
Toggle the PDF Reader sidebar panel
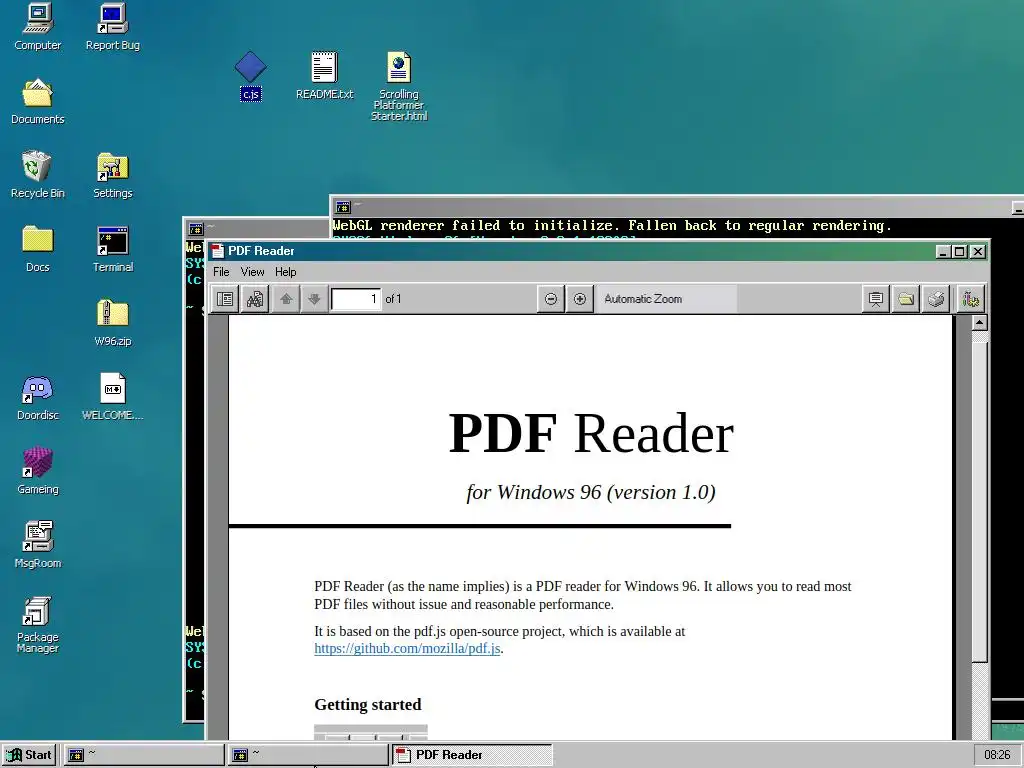click(x=225, y=299)
